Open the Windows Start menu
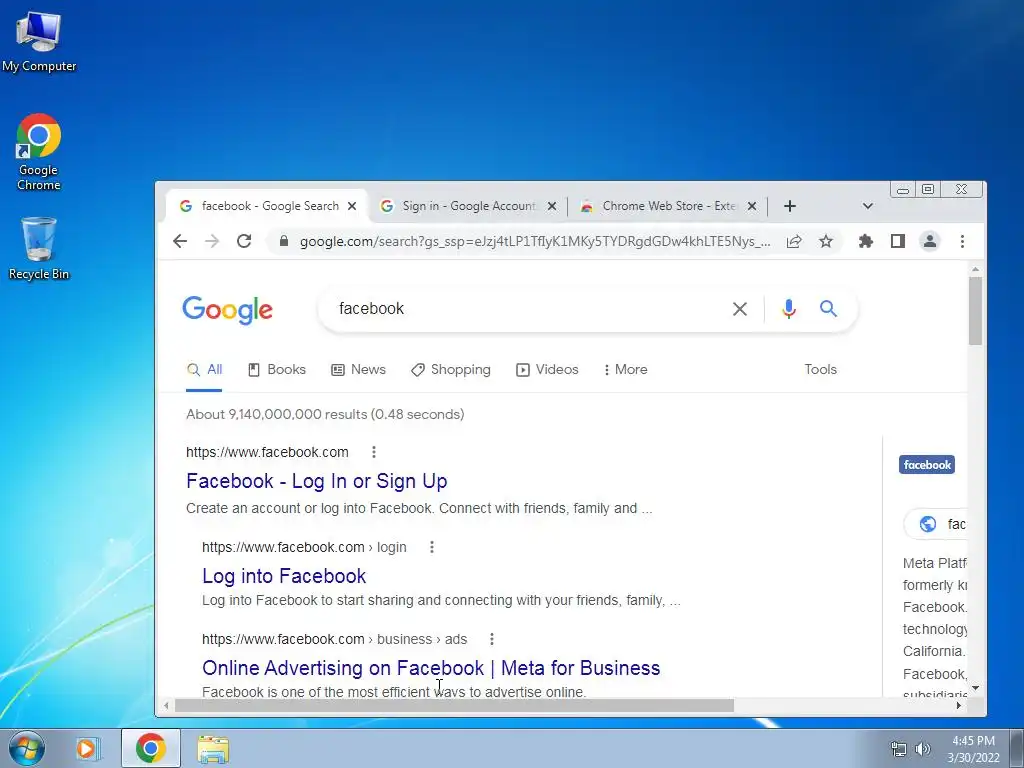 pos(27,748)
